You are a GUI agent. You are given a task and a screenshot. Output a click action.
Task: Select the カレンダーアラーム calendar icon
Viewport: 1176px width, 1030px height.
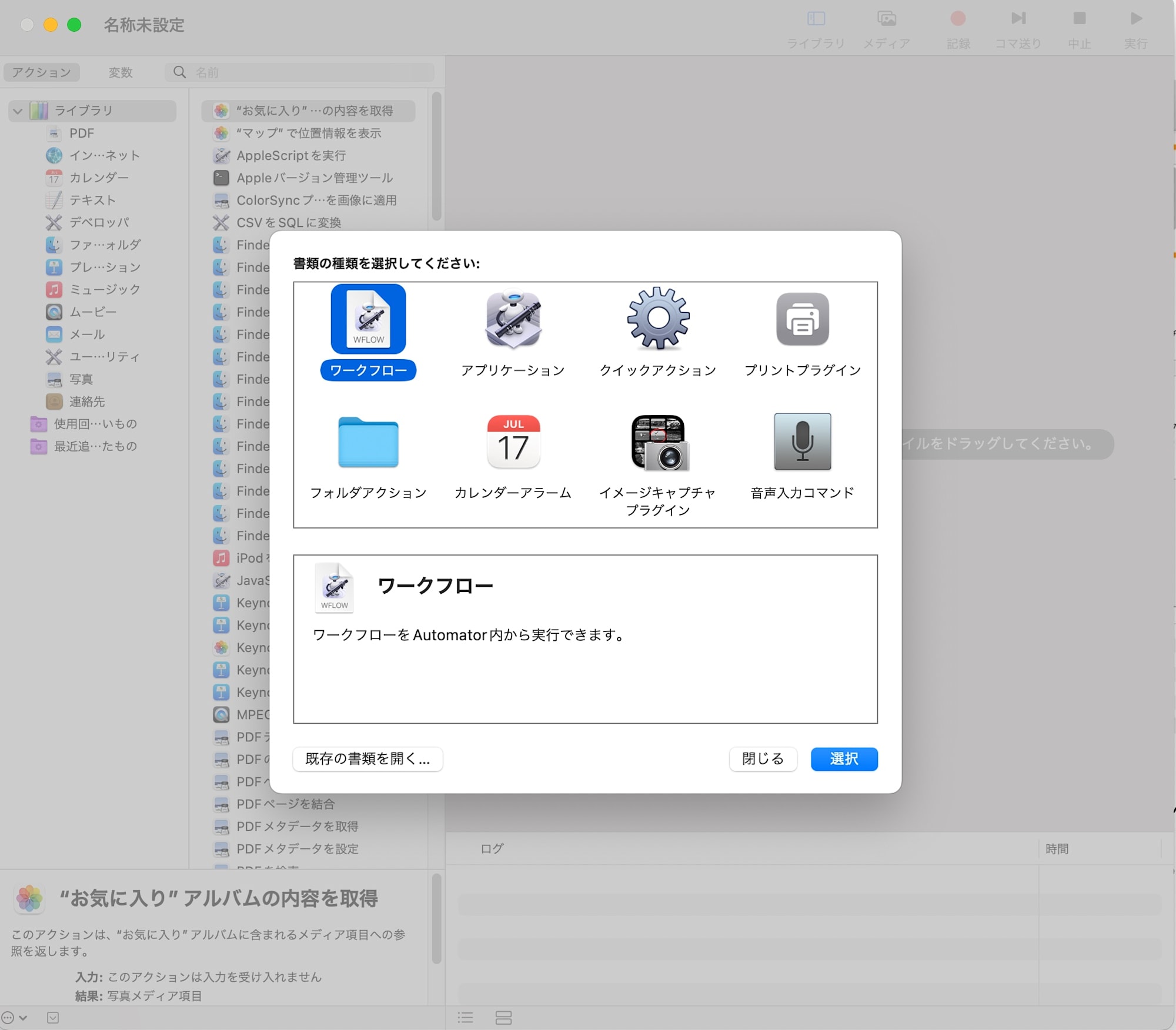tap(513, 442)
